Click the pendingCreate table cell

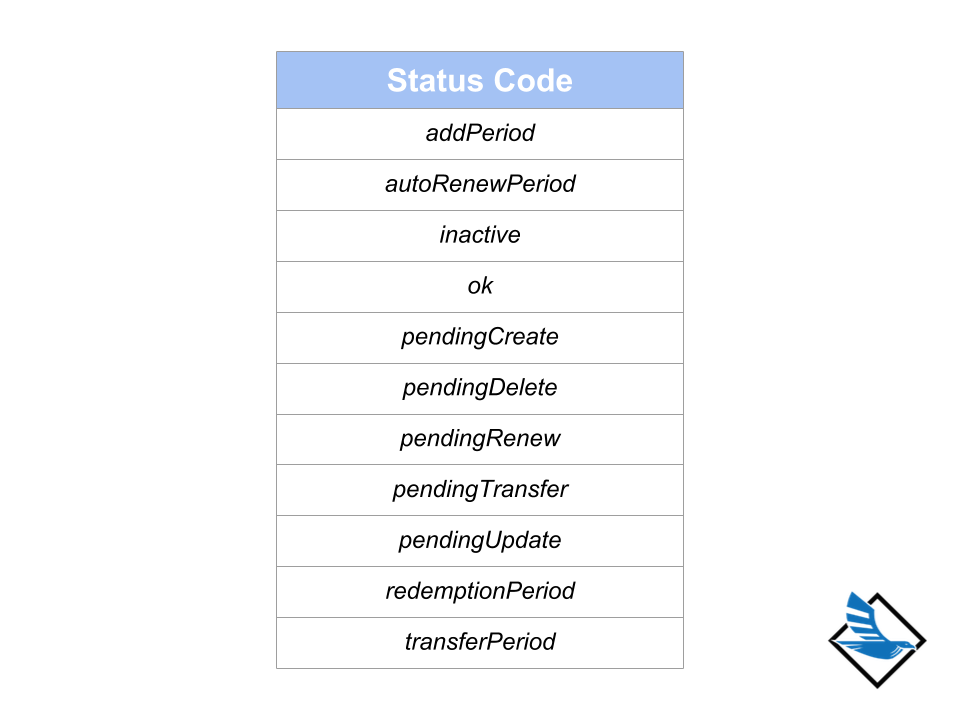click(x=480, y=337)
